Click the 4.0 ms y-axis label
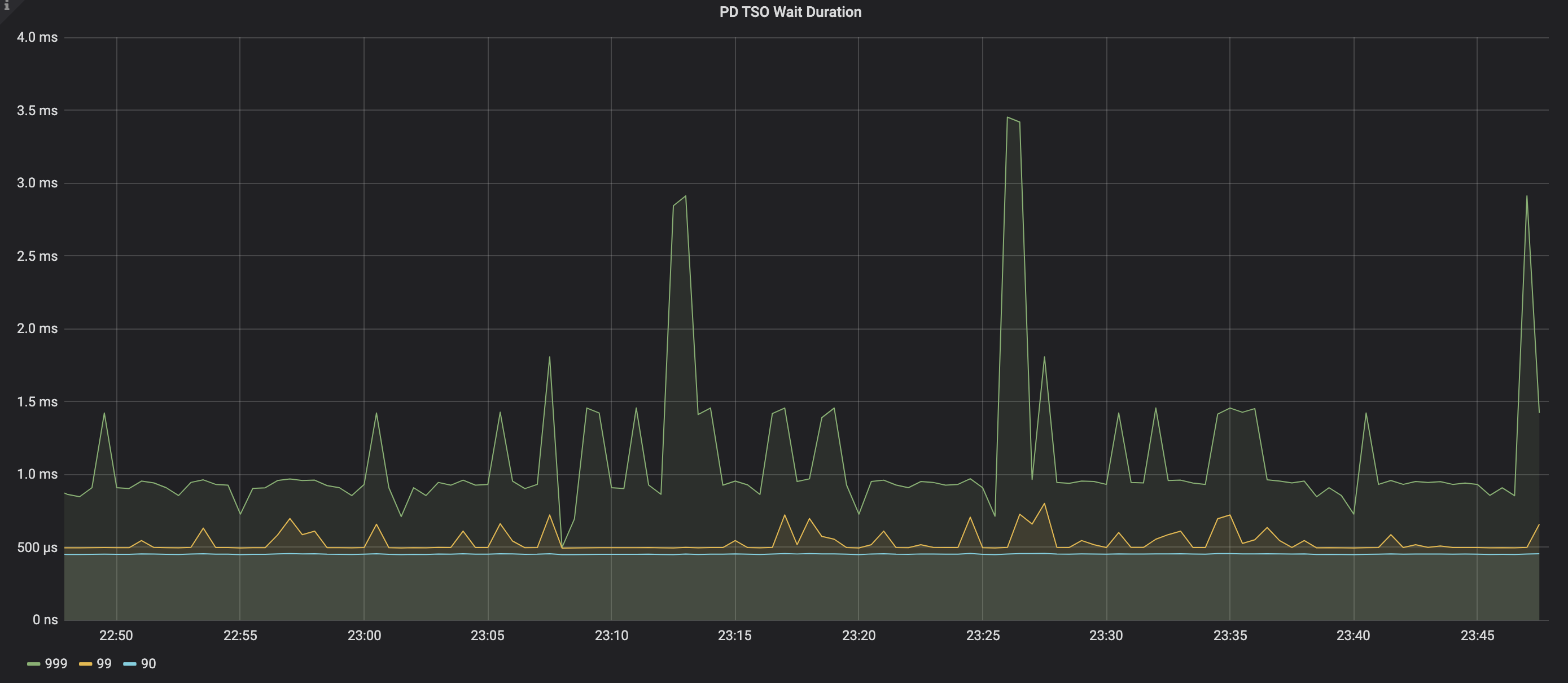This screenshot has width=1568, height=683. [37, 37]
